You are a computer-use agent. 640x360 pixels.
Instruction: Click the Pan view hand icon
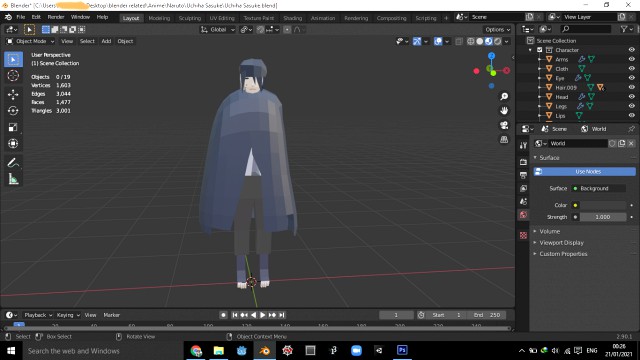point(504,111)
